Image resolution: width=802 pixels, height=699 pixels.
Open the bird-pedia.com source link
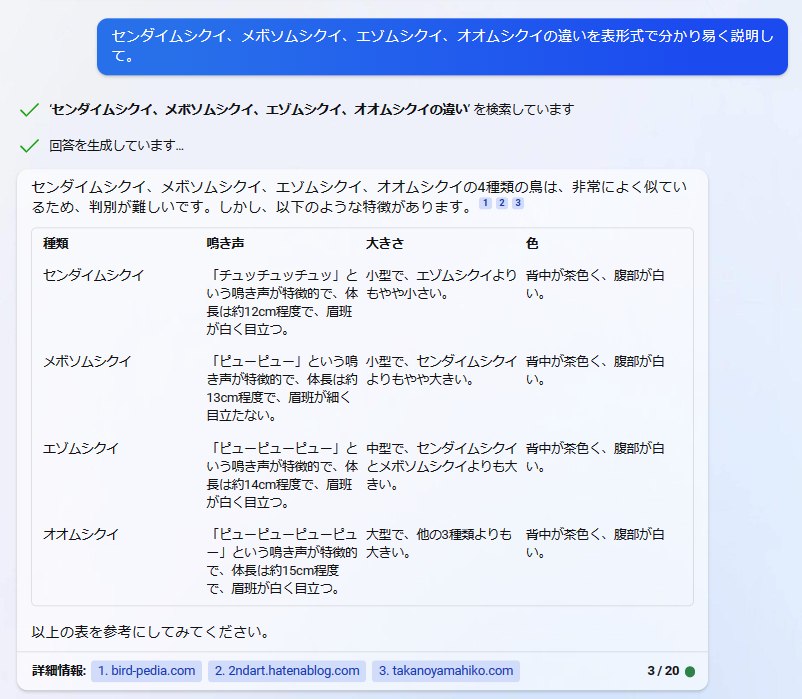coord(146,671)
